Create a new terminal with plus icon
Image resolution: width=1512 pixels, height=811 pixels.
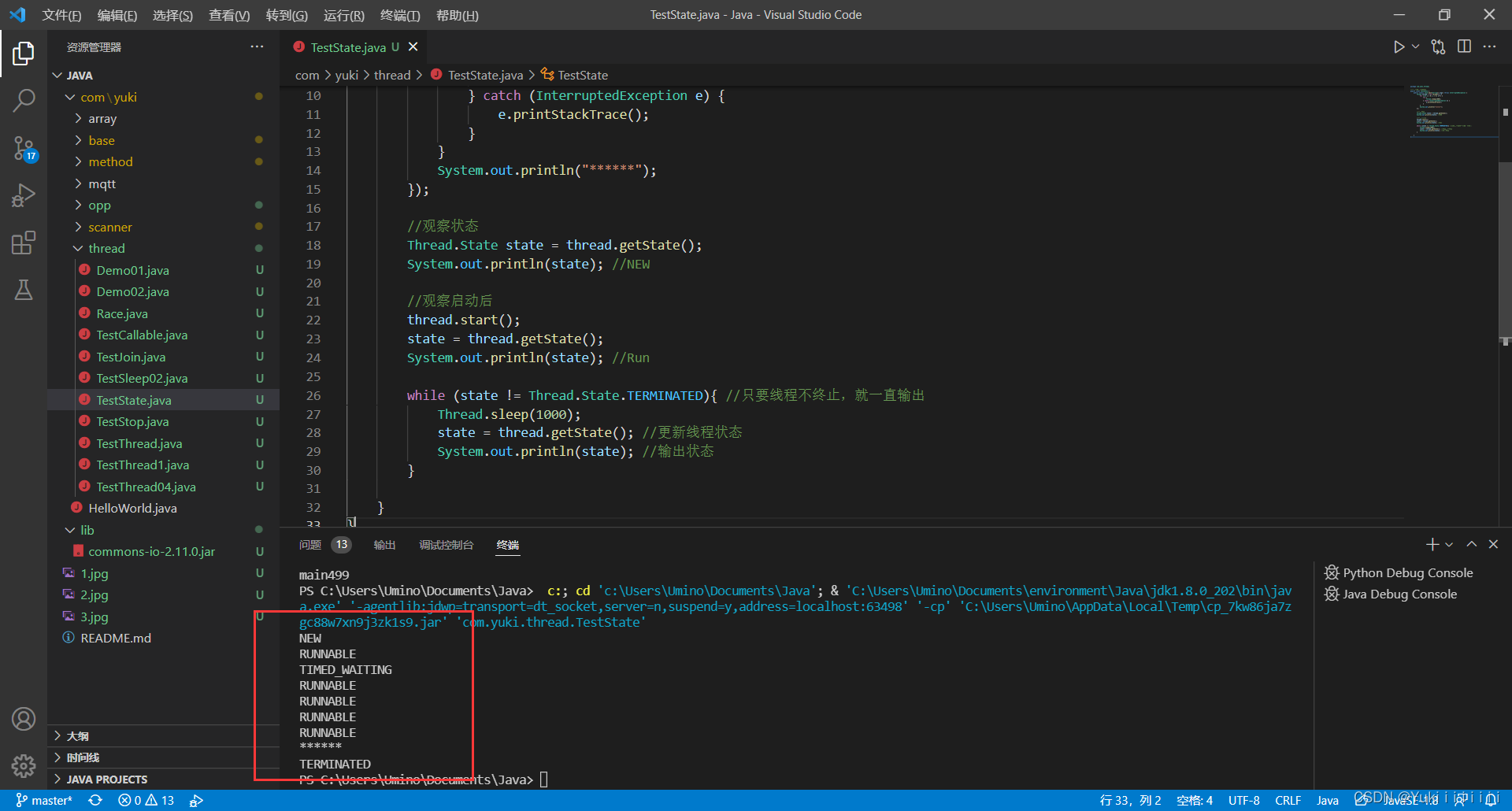coord(1432,544)
